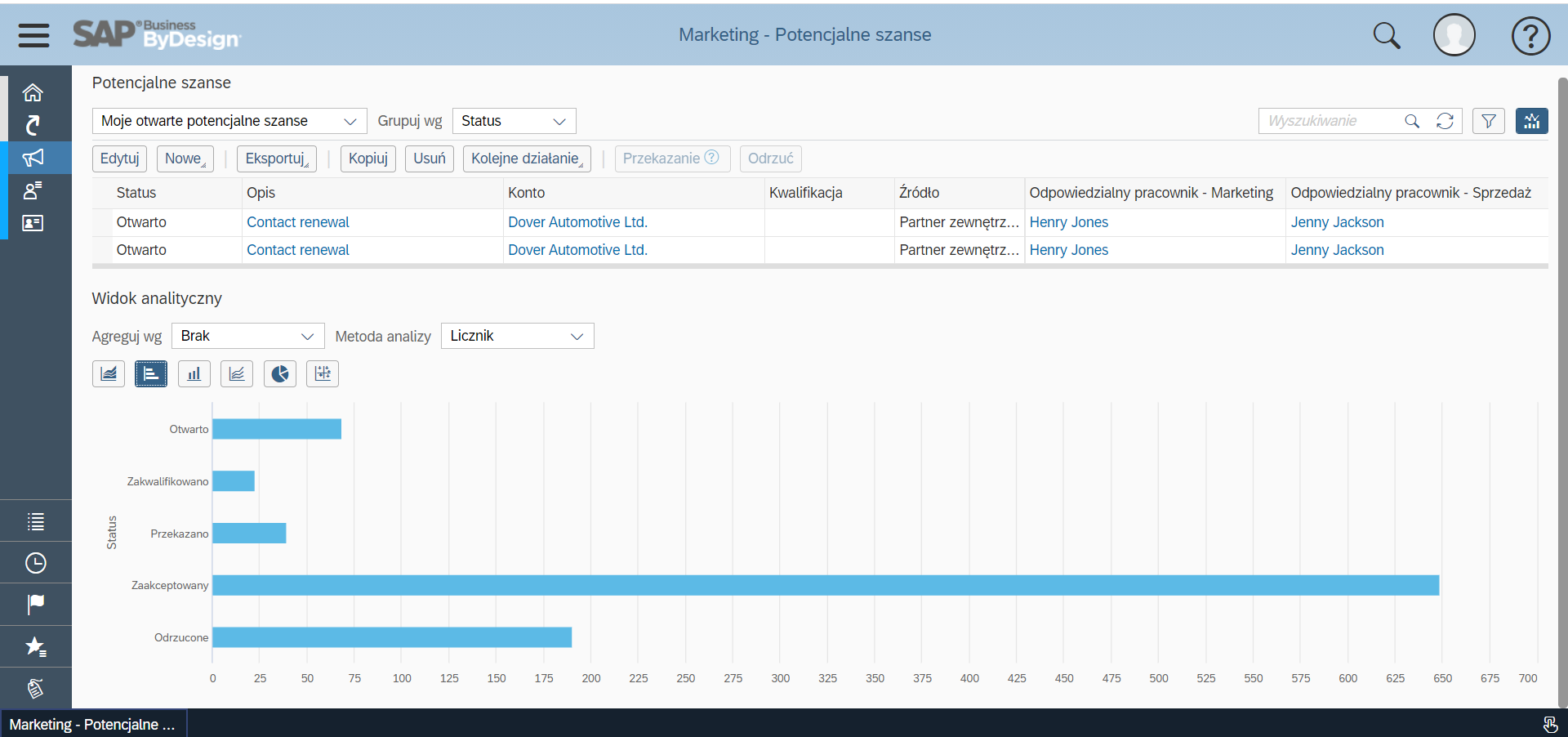1568x737 pixels.
Task: Click the Zakwalifikowano bar in chart
Action: [x=234, y=481]
